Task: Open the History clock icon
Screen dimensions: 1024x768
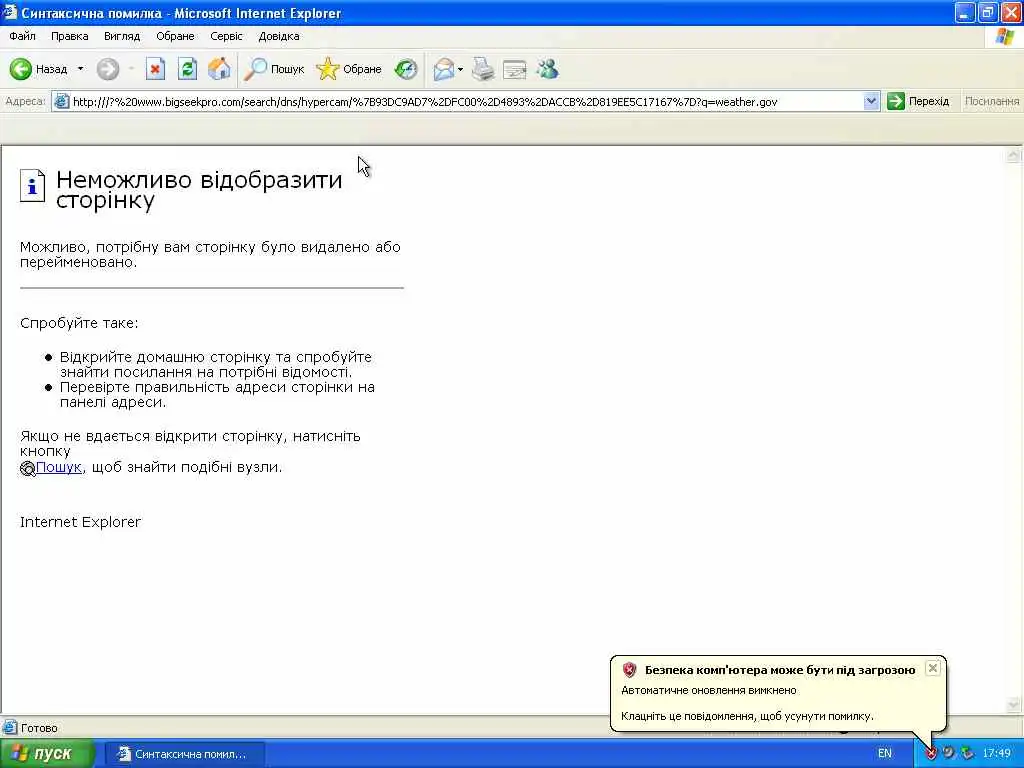Action: click(406, 69)
